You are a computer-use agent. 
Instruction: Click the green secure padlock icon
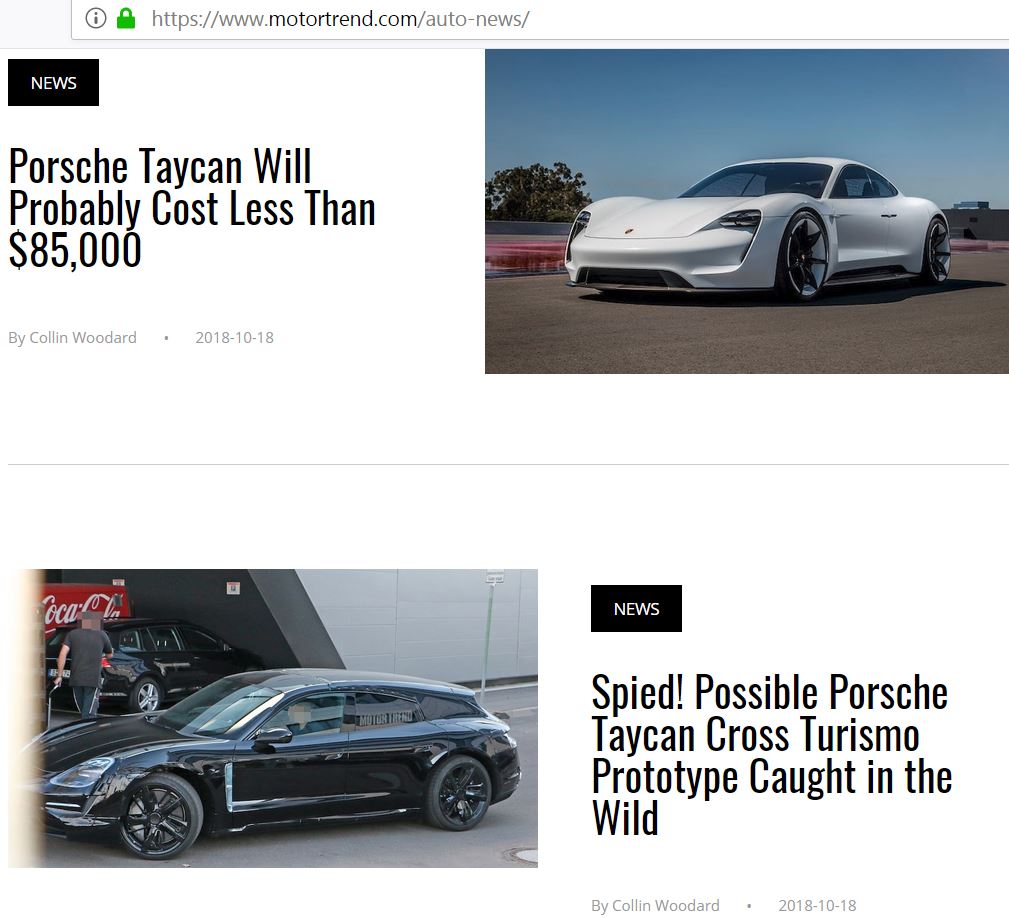pyautogui.click(x=126, y=18)
